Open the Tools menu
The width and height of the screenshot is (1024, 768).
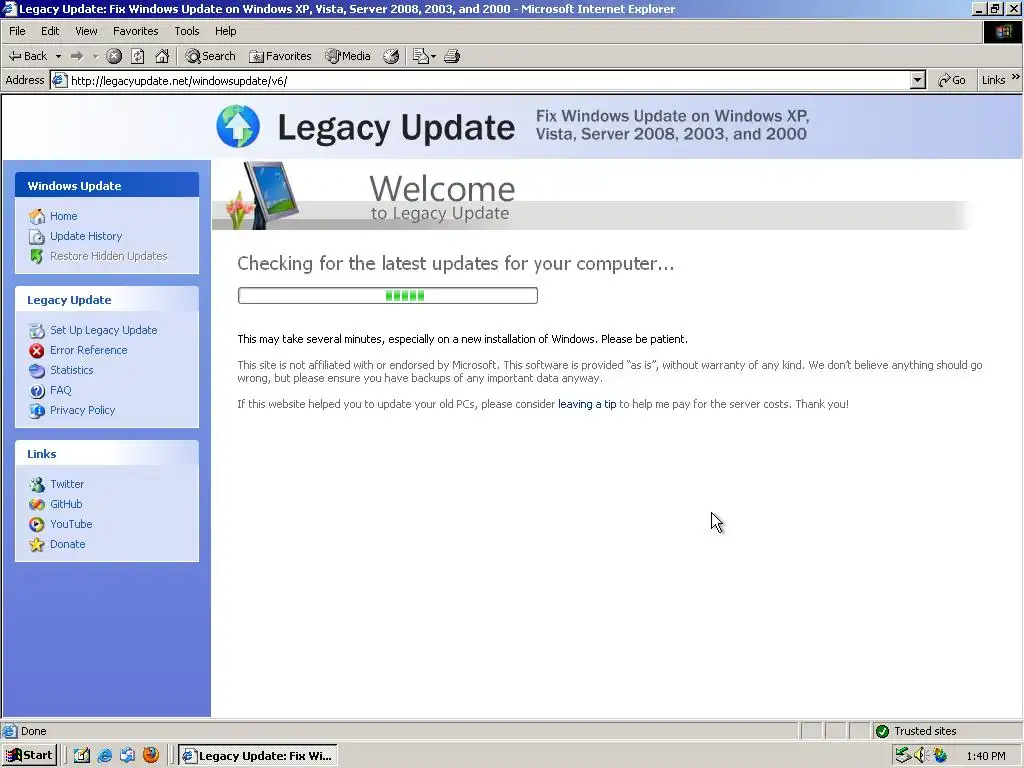tap(187, 31)
